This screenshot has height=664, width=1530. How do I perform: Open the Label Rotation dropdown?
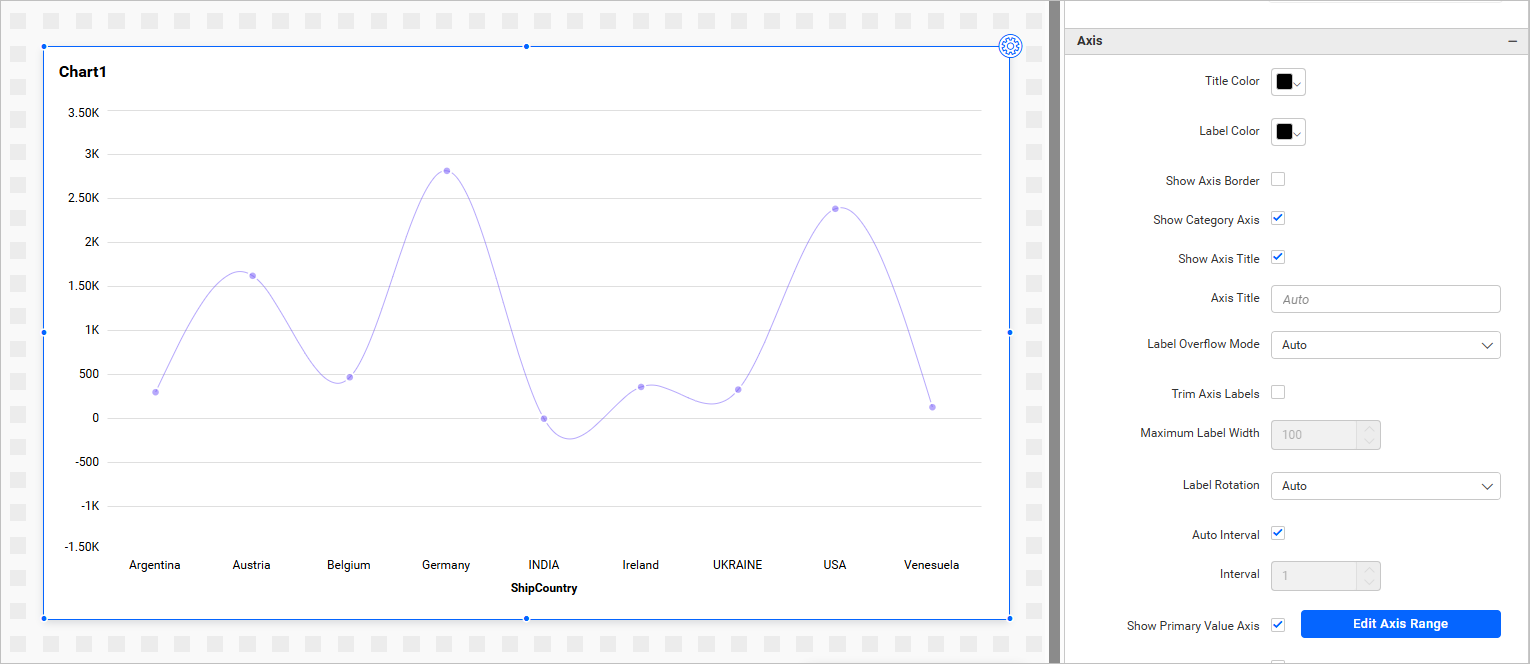point(1385,486)
